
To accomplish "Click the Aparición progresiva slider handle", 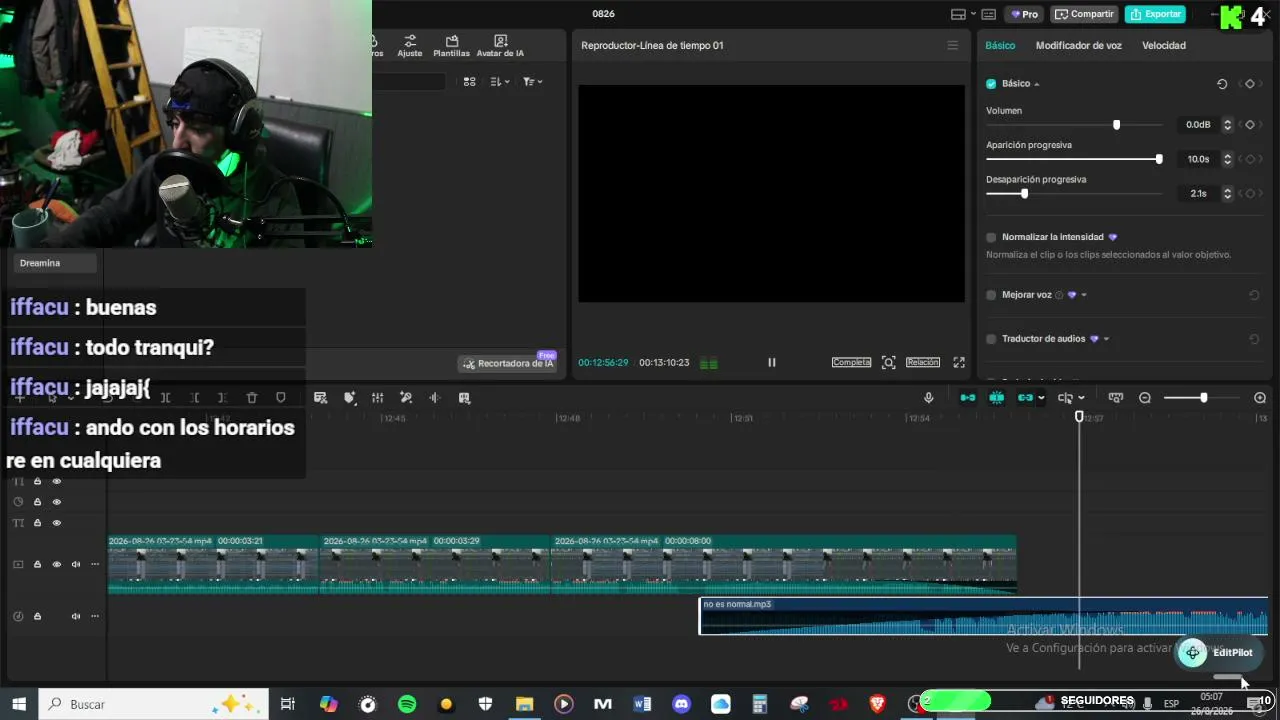I will (x=1159, y=159).
